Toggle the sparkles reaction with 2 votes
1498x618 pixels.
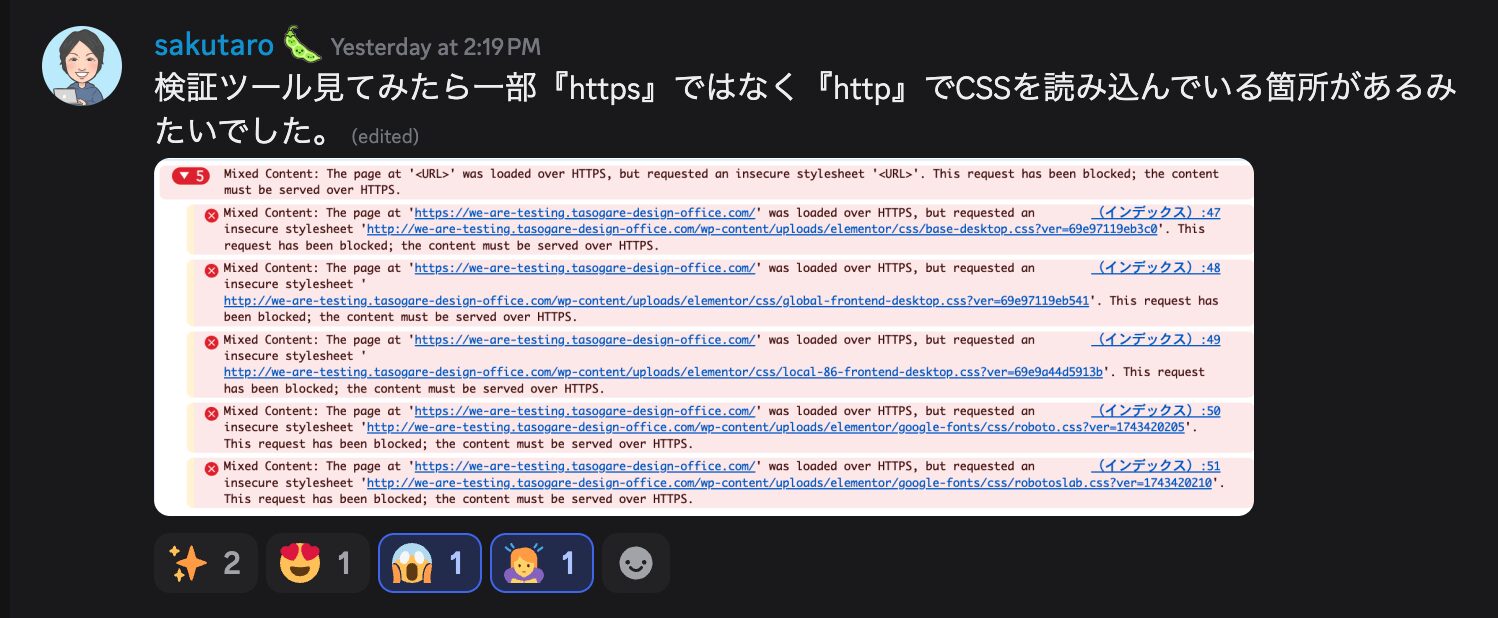tap(205, 563)
